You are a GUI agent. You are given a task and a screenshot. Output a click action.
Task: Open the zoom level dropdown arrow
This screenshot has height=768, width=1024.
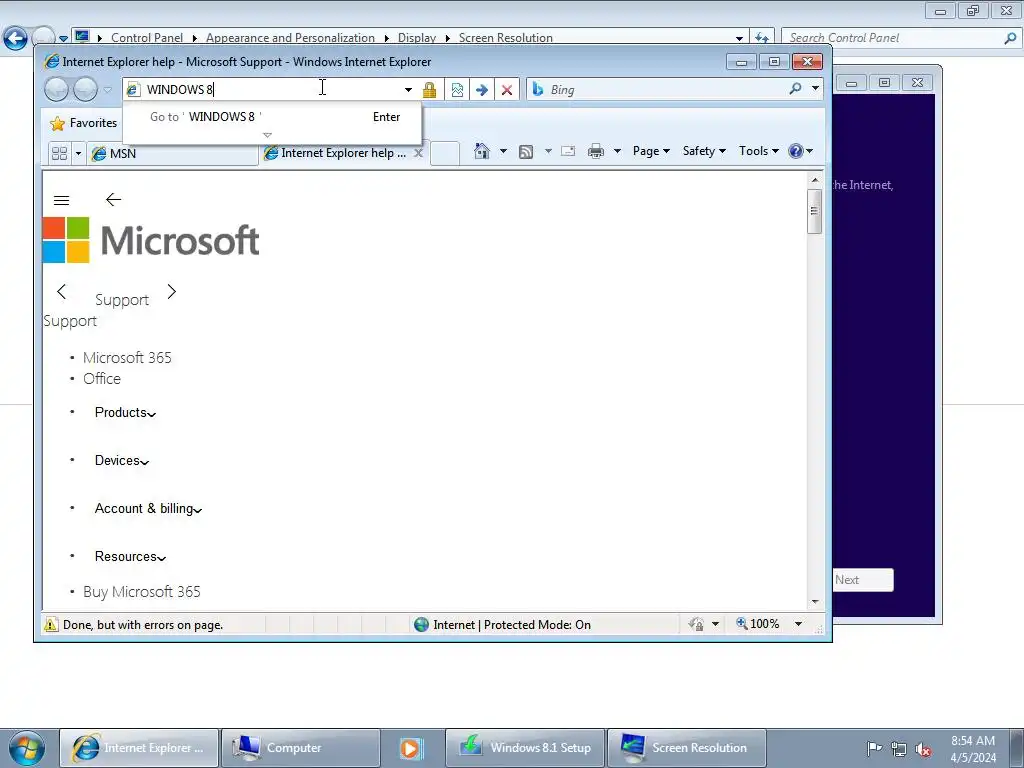coord(798,624)
